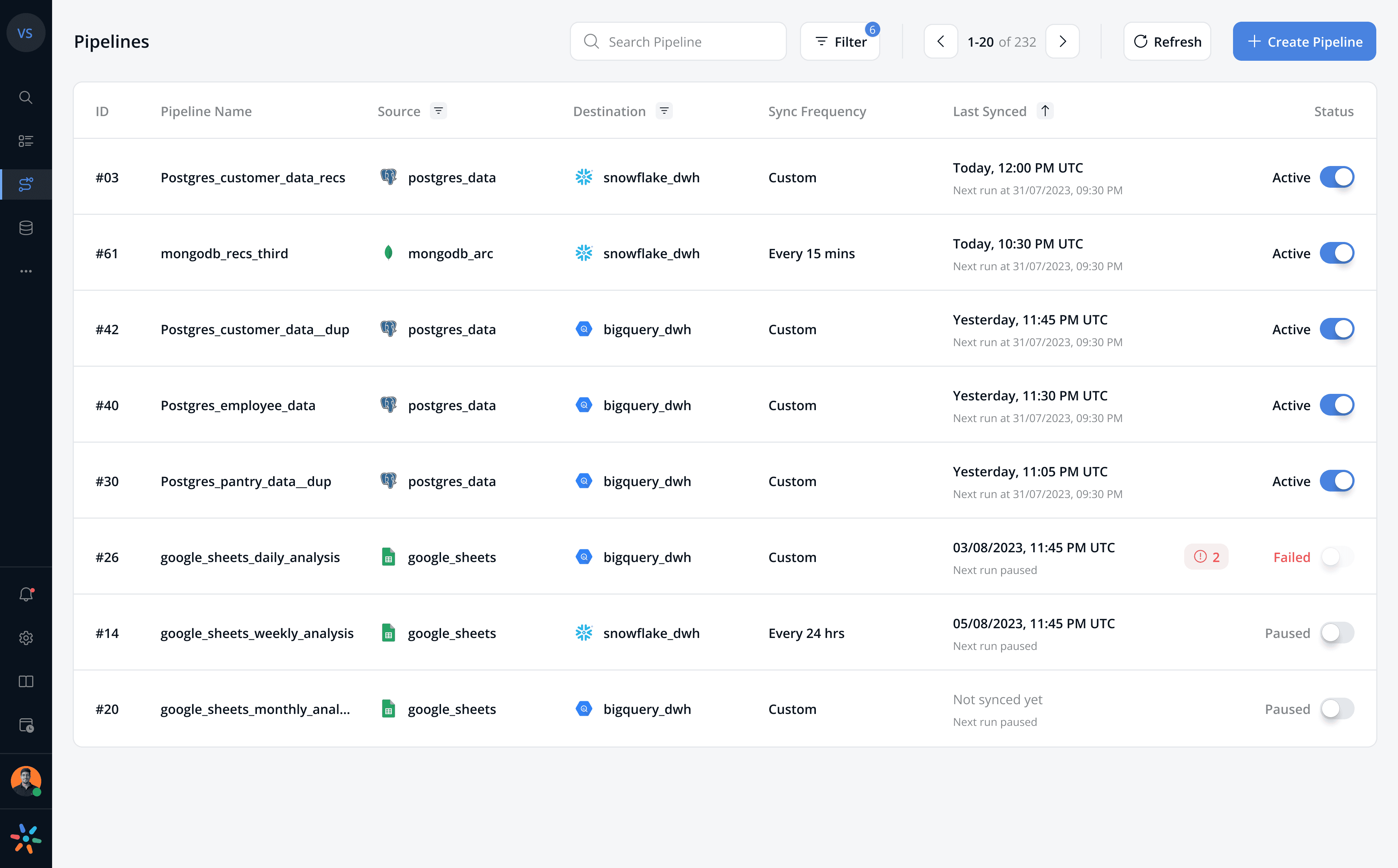Viewport: 1398px width, 868px height.
Task: Click the Create Pipeline button
Action: click(x=1304, y=42)
